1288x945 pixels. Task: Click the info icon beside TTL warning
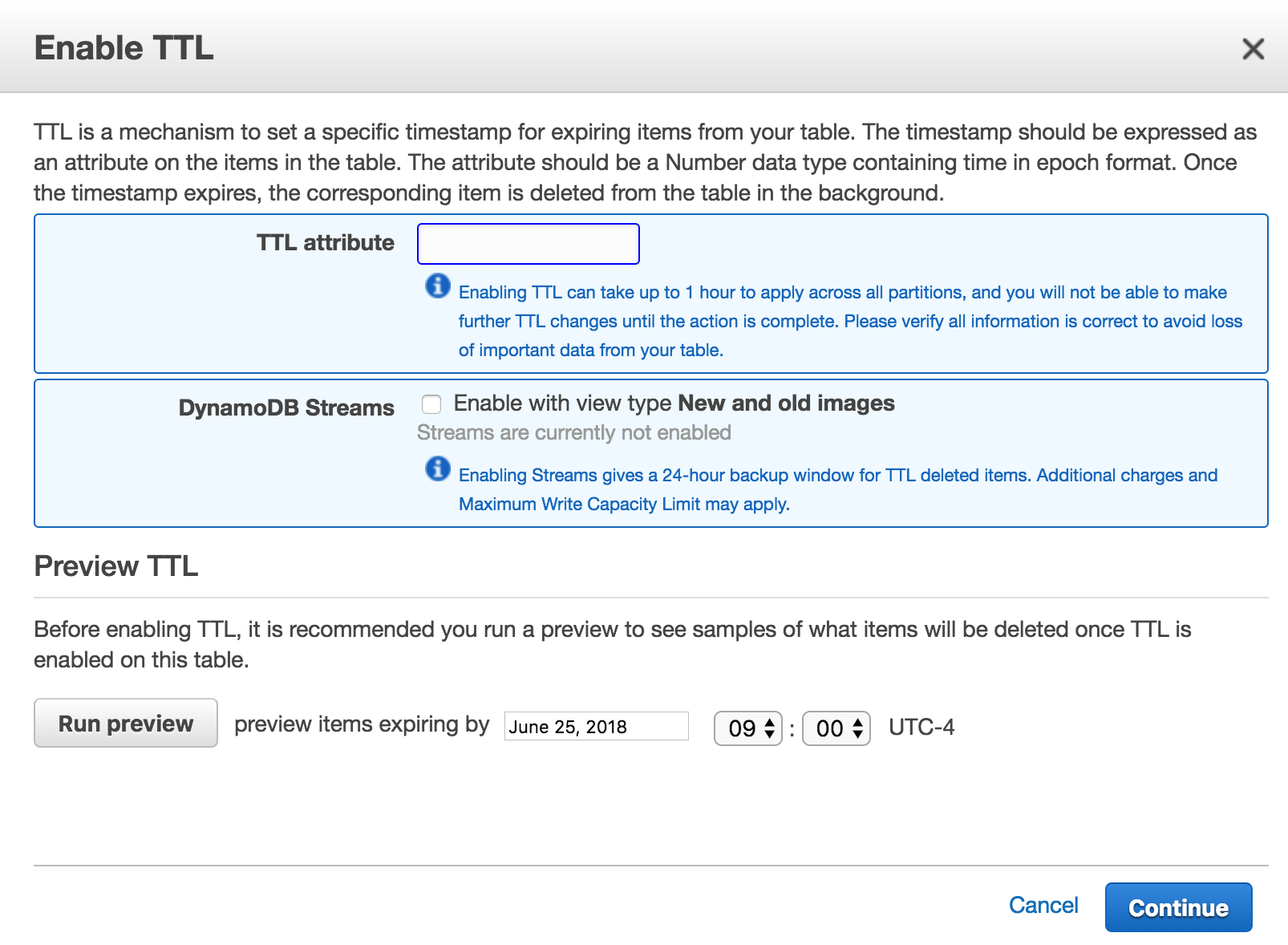438,286
